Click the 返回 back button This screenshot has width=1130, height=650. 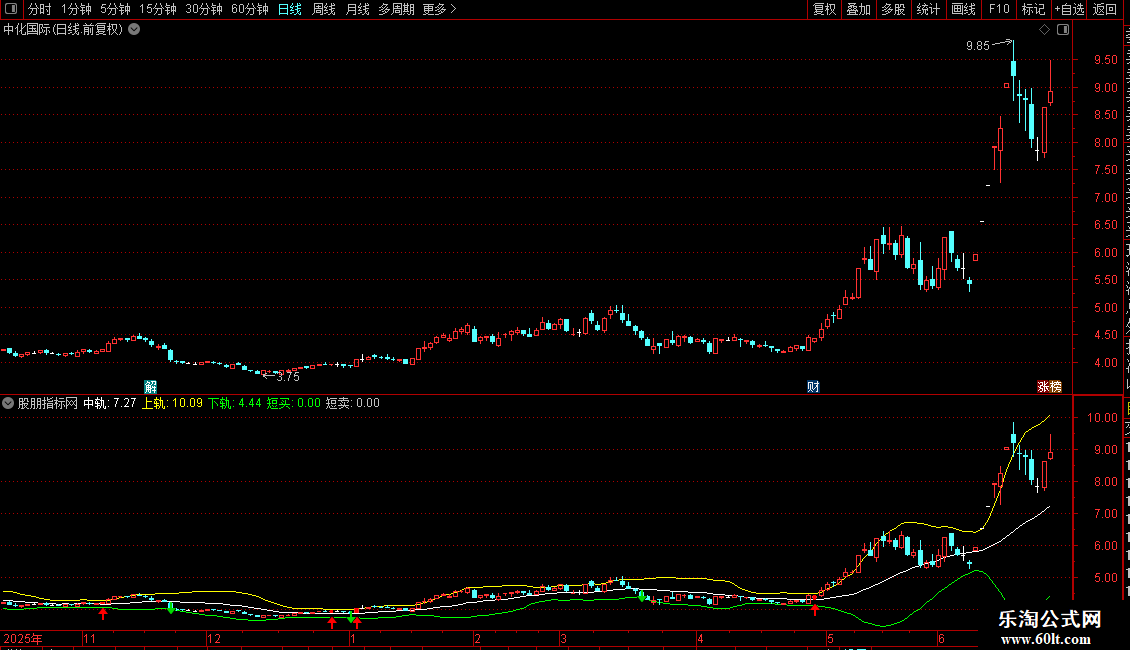point(1104,9)
